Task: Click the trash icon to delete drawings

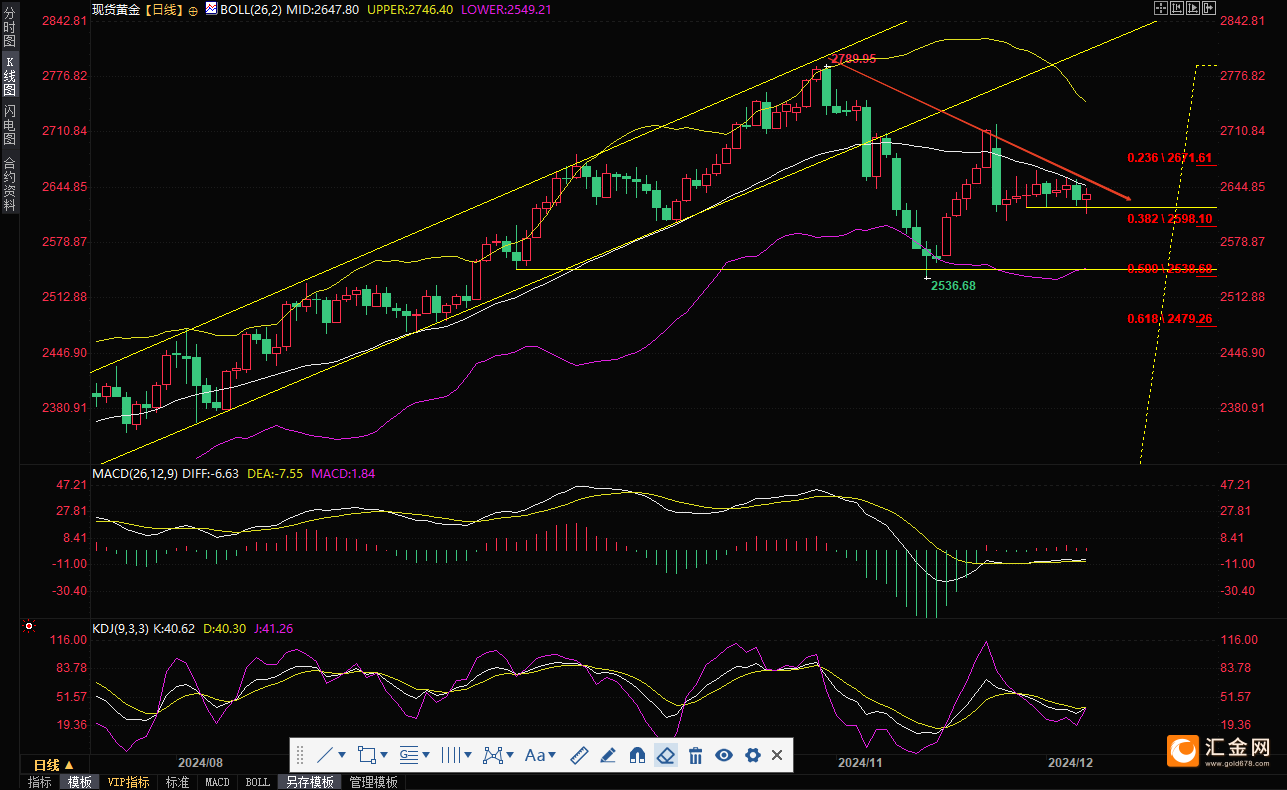Action: click(x=696, y=755)
